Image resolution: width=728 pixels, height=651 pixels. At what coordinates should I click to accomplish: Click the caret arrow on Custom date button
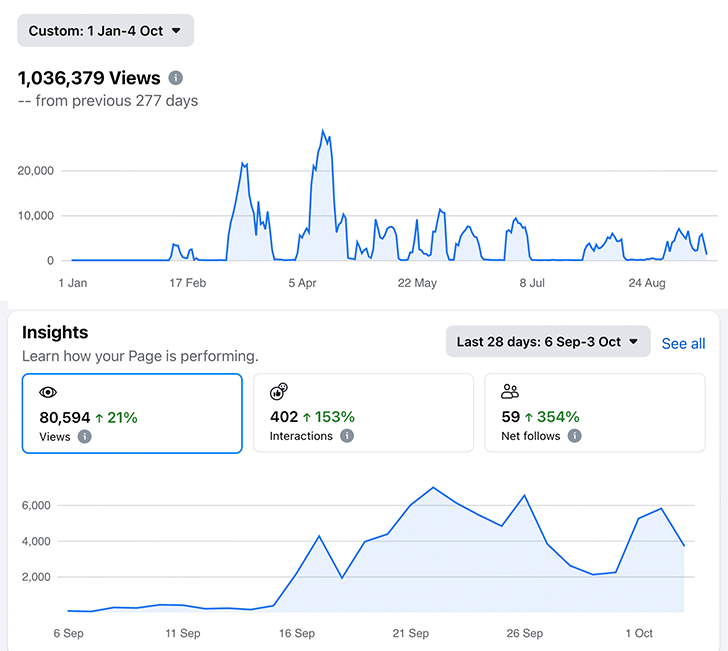pos(176,31)
